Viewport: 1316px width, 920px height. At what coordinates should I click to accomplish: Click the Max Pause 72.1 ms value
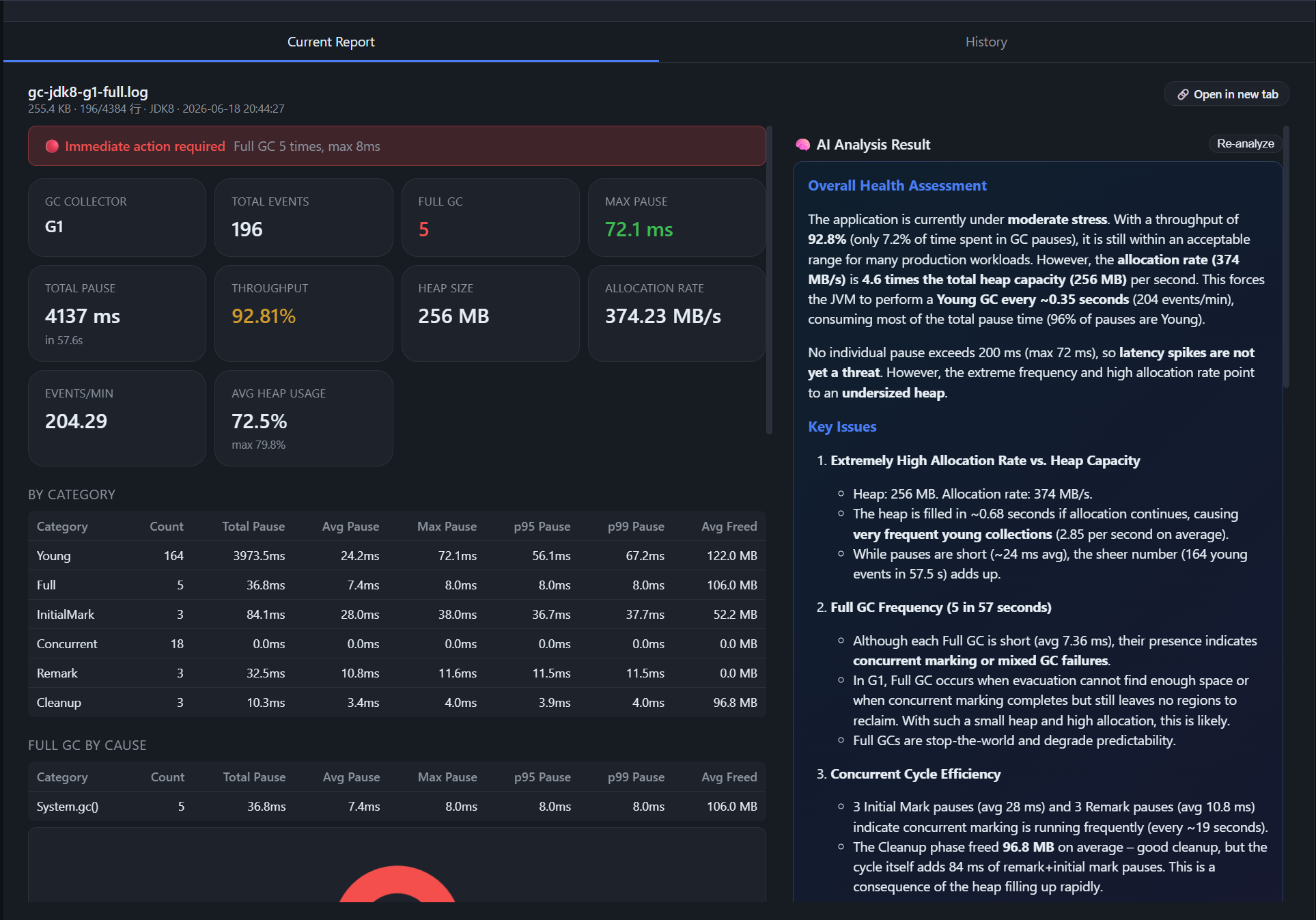[639, 229]
